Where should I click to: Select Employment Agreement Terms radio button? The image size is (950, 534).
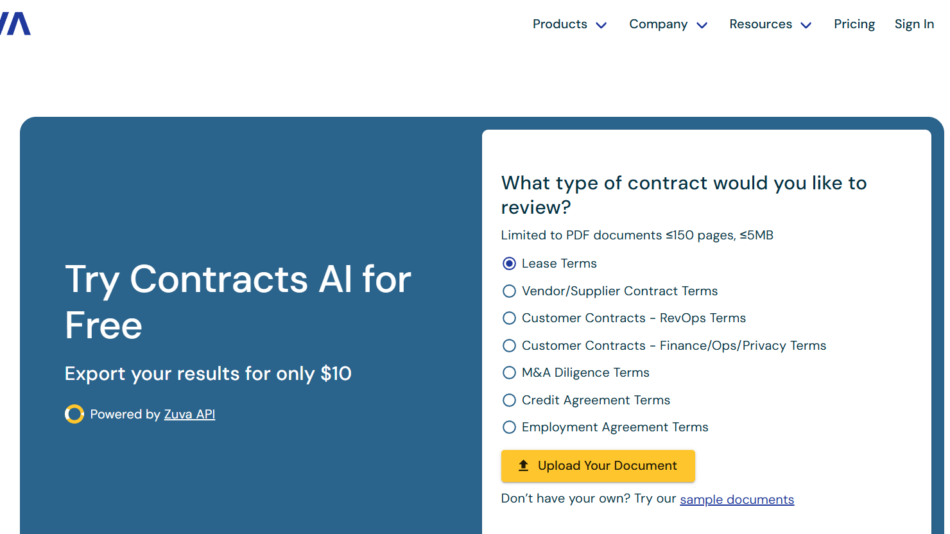509,427
